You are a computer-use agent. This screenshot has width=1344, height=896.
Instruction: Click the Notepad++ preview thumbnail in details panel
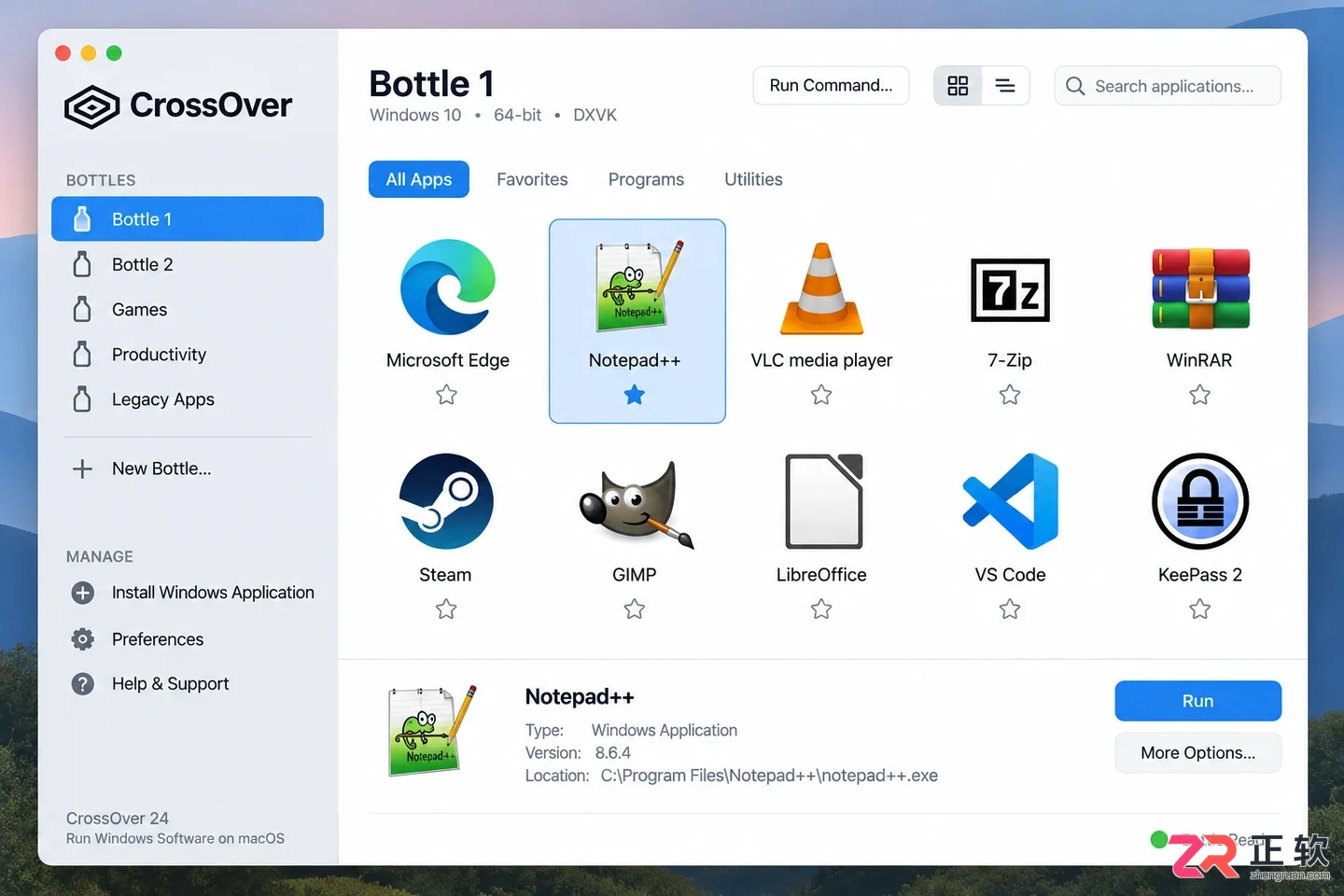coord(432,730)
